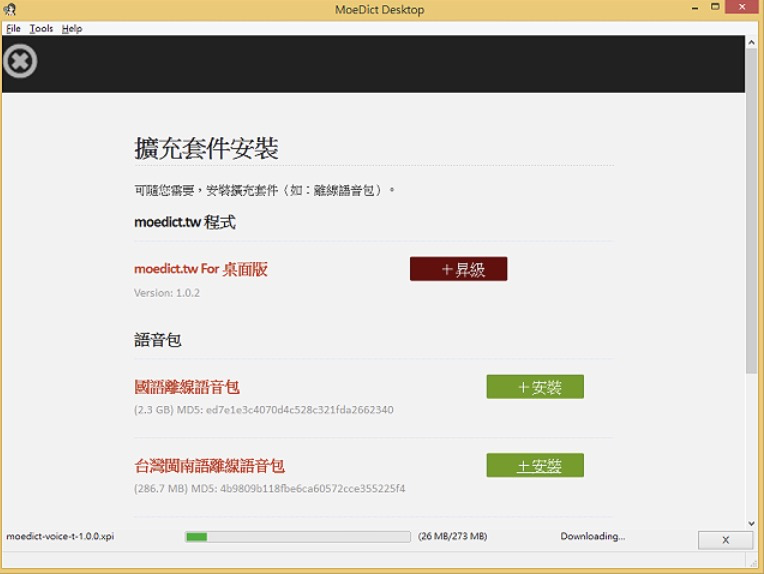Click the circled X close icon in the dark header
Image resolution: width=764 pixels, height=574 pixels.
[x=20, y=61]
